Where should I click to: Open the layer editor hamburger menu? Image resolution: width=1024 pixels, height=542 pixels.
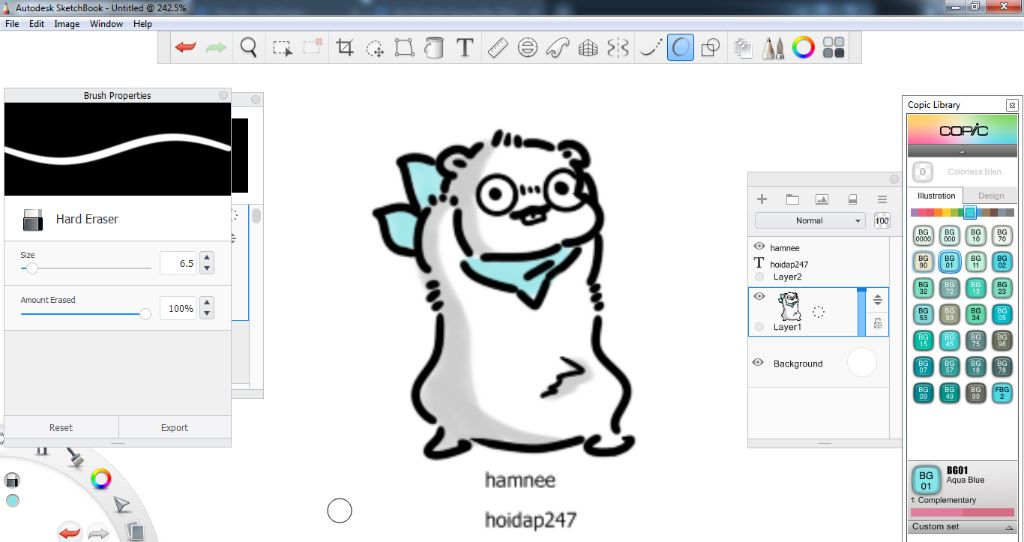coord(882,199)
